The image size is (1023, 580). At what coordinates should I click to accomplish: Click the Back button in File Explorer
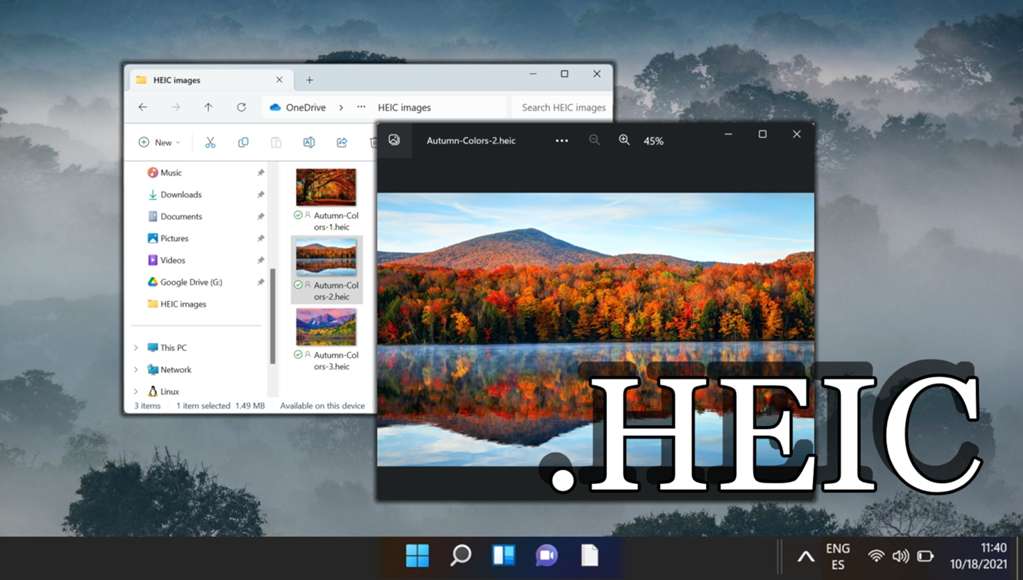pos(143,107)
